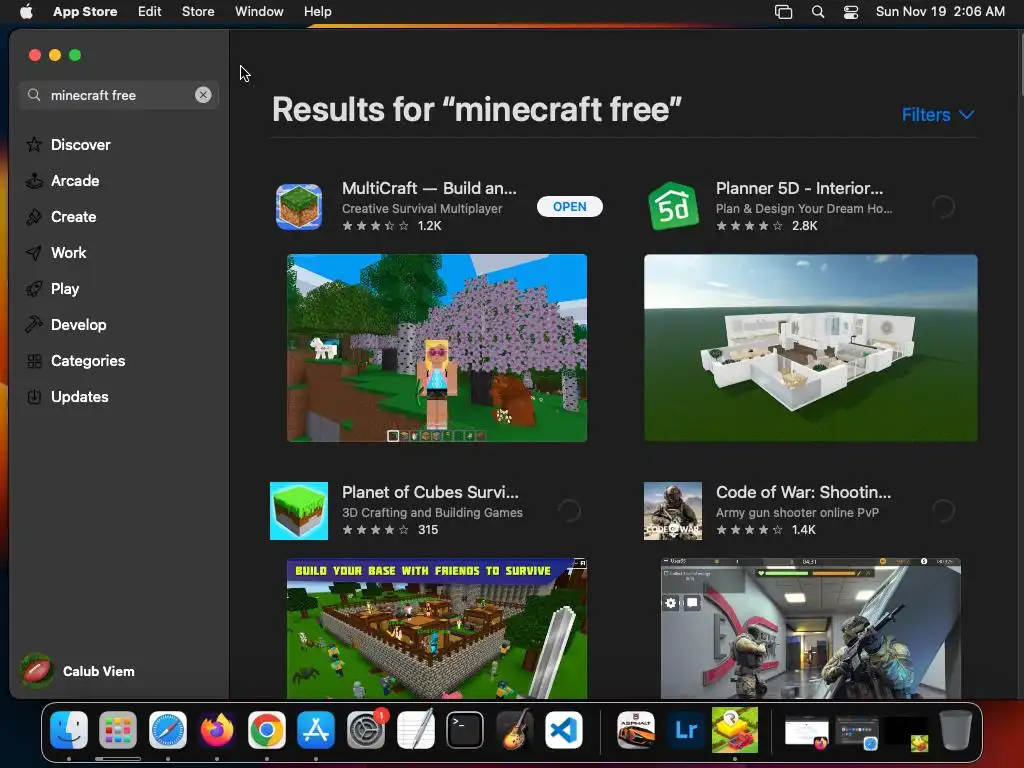The image size is (1024, 768).
Task: Open Planner 5D - Interior... title
Action: click(x=799, y=188)
